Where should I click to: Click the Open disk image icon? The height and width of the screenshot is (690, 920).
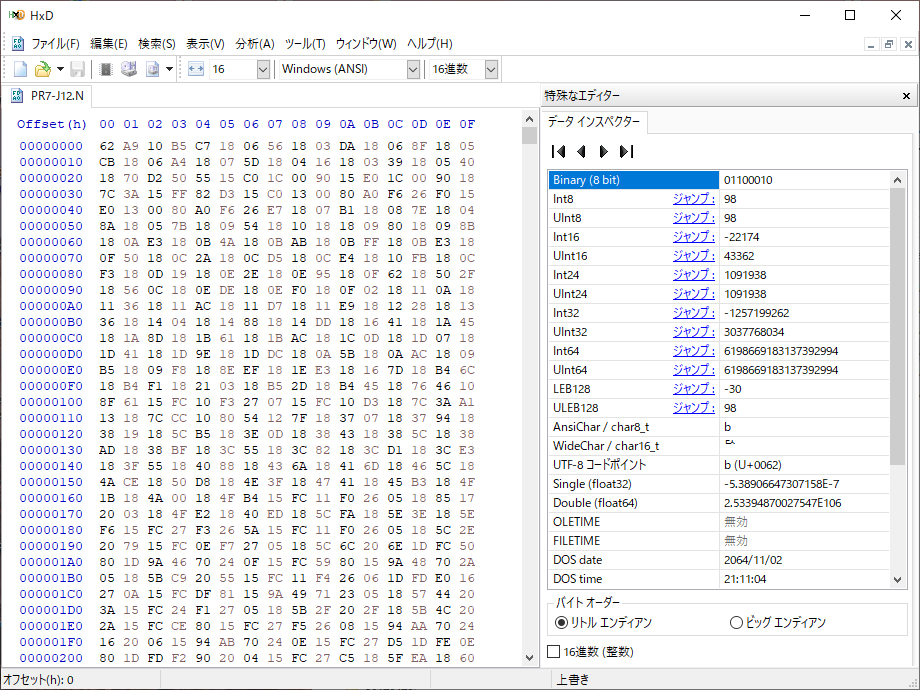153,69
